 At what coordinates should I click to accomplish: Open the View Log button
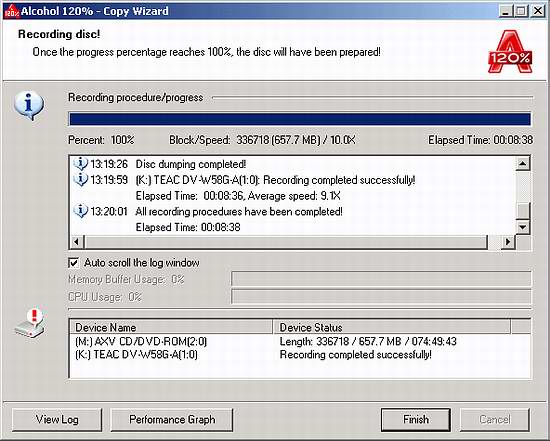(57, 420)
